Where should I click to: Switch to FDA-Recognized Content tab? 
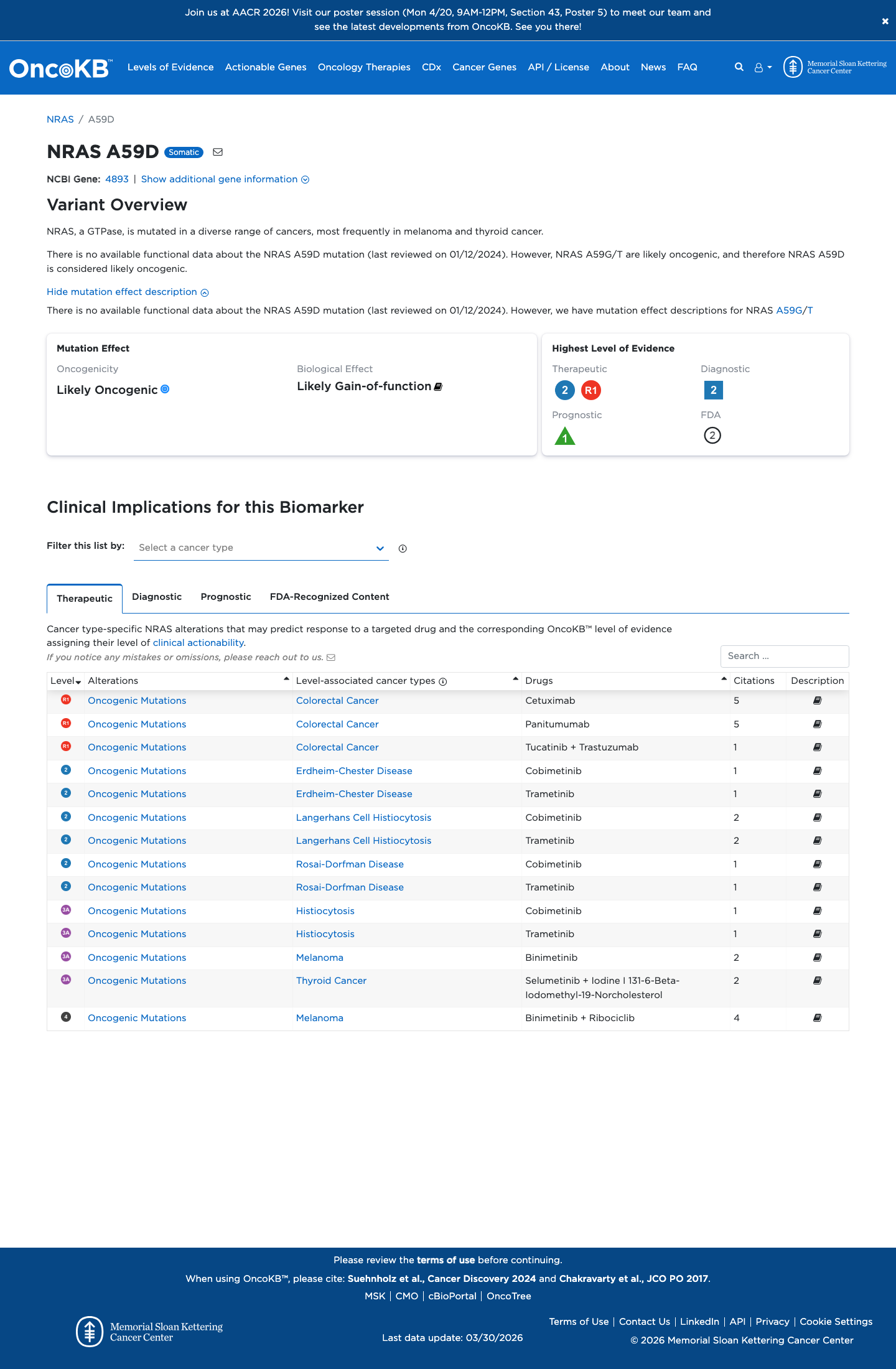click(330, 597)
